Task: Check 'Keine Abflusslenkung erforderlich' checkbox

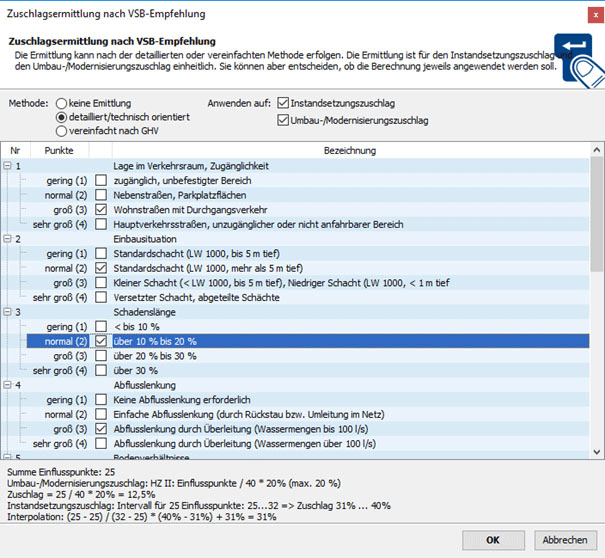Action: [101, 399]
